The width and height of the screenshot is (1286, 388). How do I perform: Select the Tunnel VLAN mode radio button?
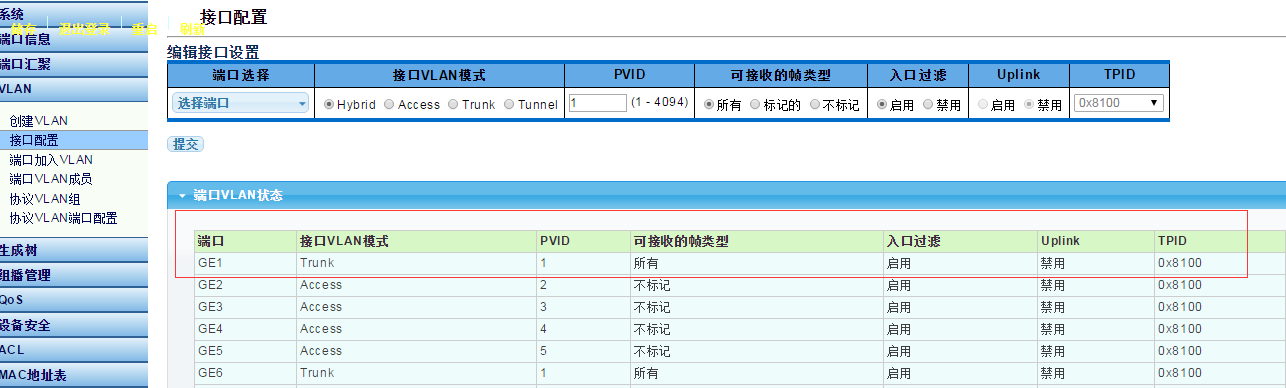click(510, 104)
